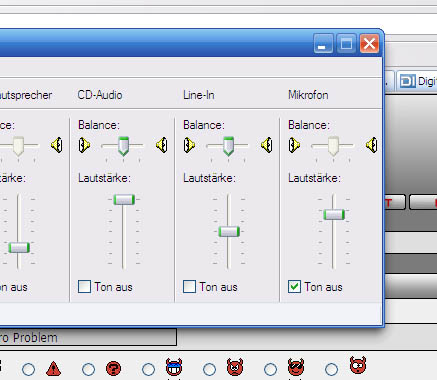Click the Mikrofon volume slider handle
437x380 pixels.
pyautogui.click(x=334, y=215)
